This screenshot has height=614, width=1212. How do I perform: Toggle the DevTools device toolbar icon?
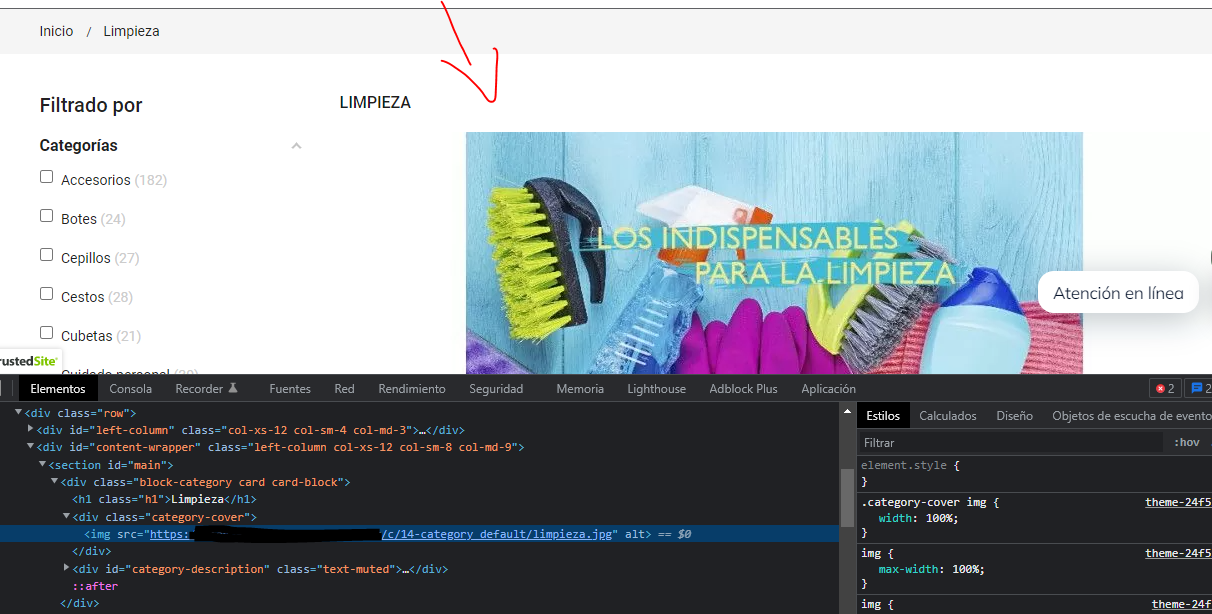3,388
